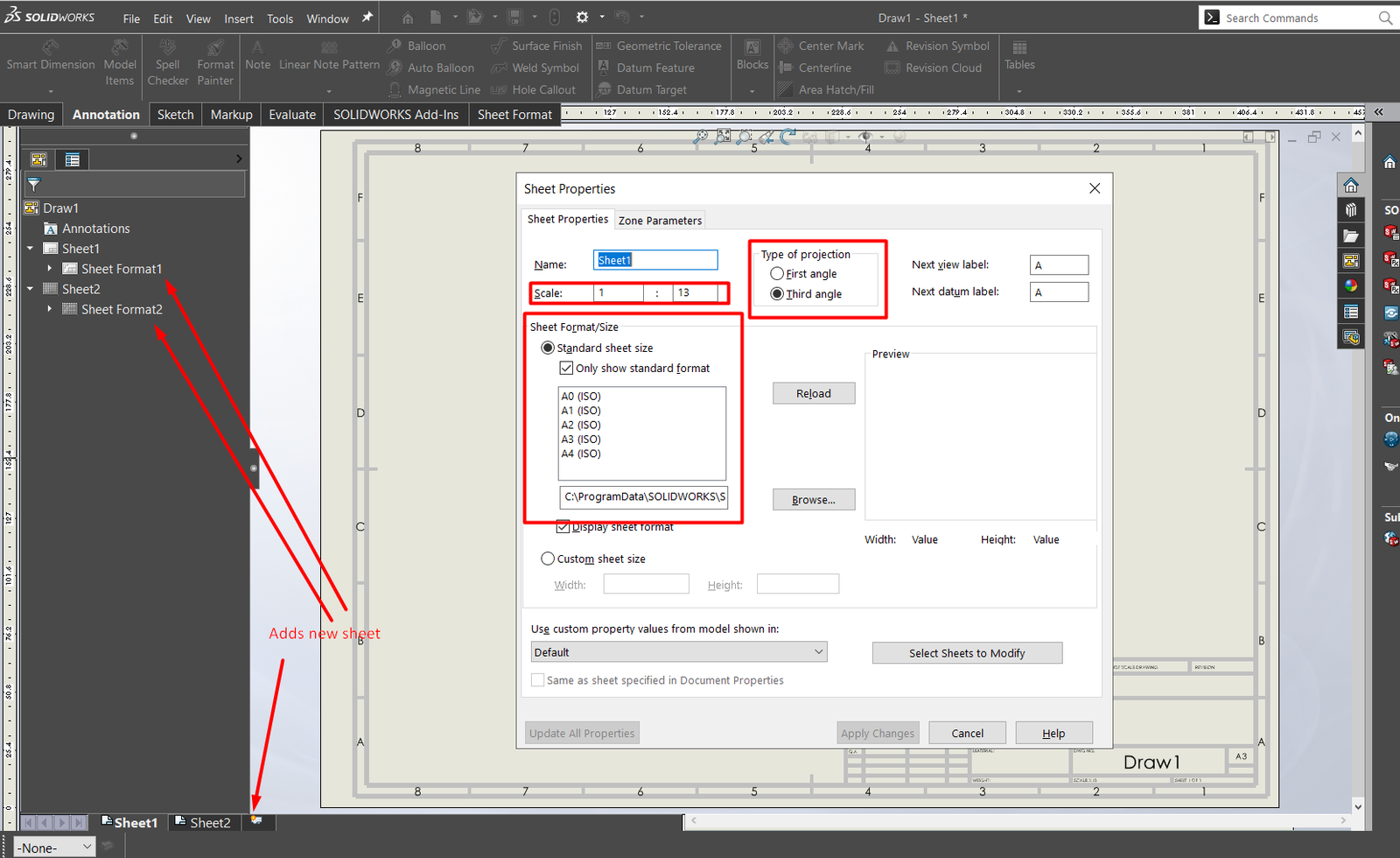Open the Tables tool icon
Viewport: 1400px width, 858px height.
pyautogui.click(x=1019, y=48)
